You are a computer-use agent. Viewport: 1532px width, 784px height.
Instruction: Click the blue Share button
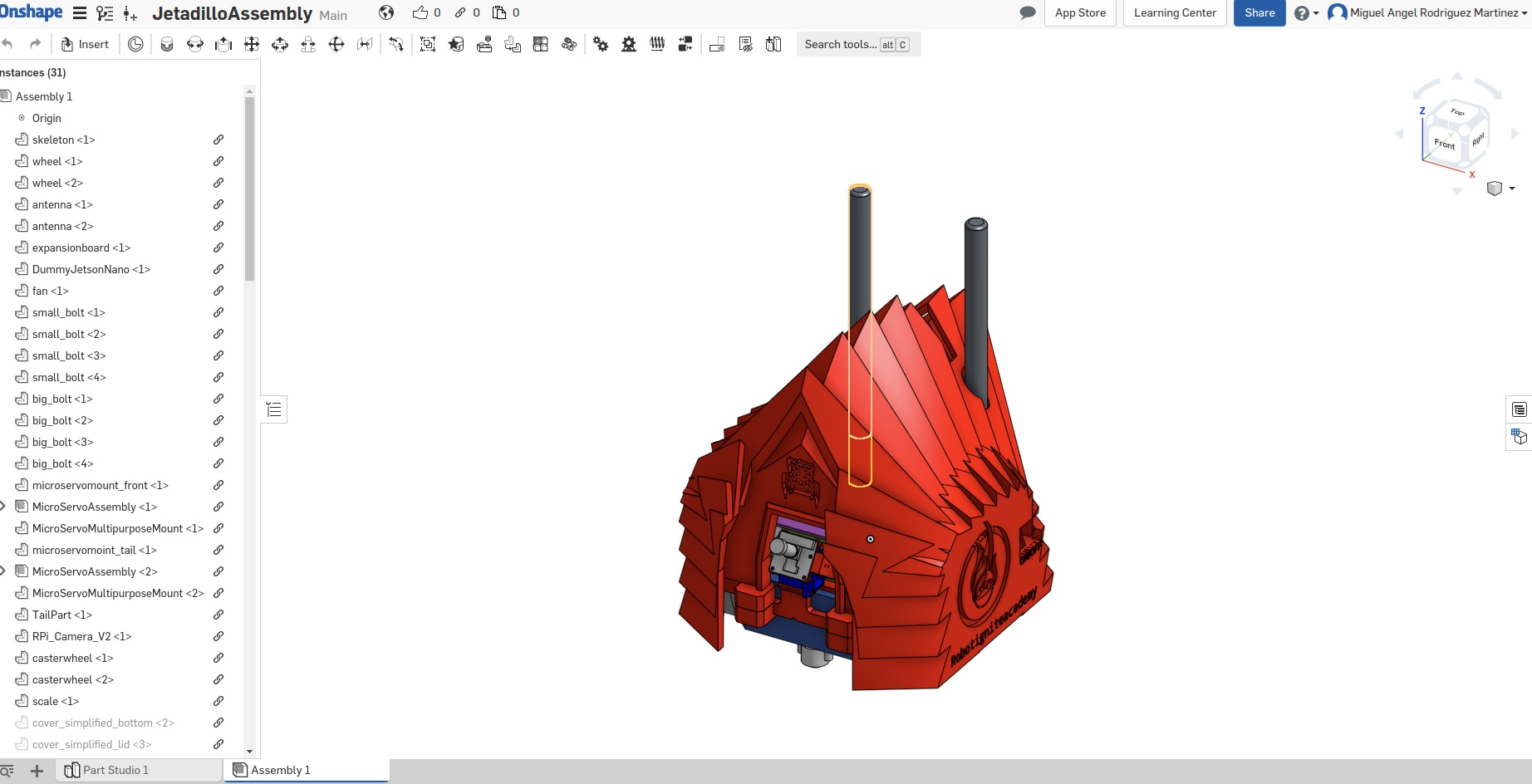1259,13
